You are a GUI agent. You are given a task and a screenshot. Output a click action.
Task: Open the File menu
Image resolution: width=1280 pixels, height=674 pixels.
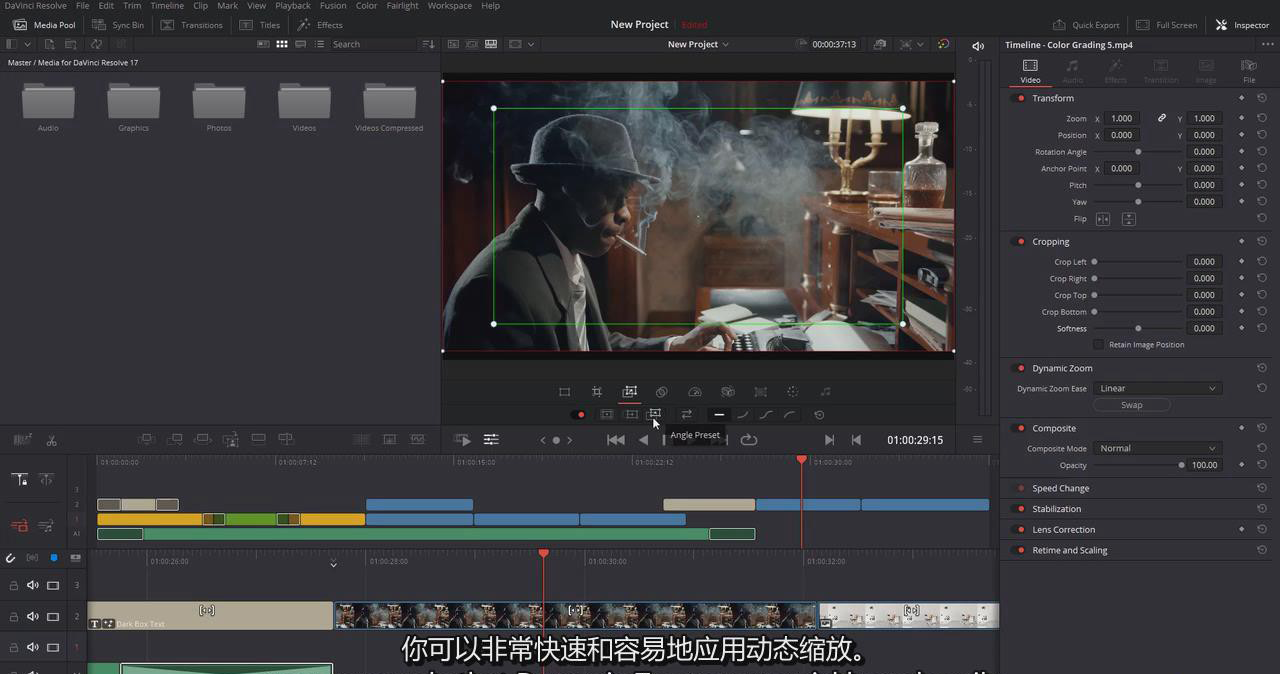pos(83,6)
